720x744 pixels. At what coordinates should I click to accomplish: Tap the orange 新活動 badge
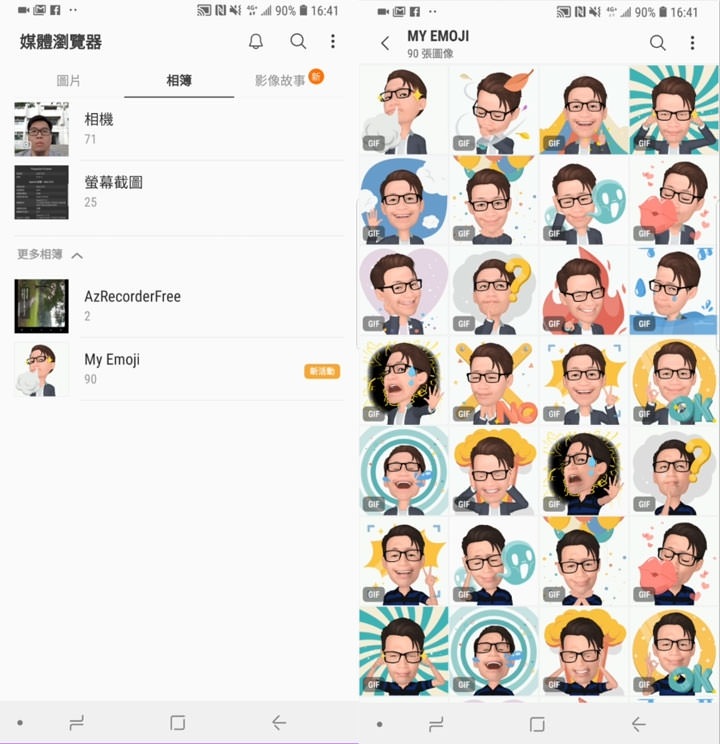322,371
